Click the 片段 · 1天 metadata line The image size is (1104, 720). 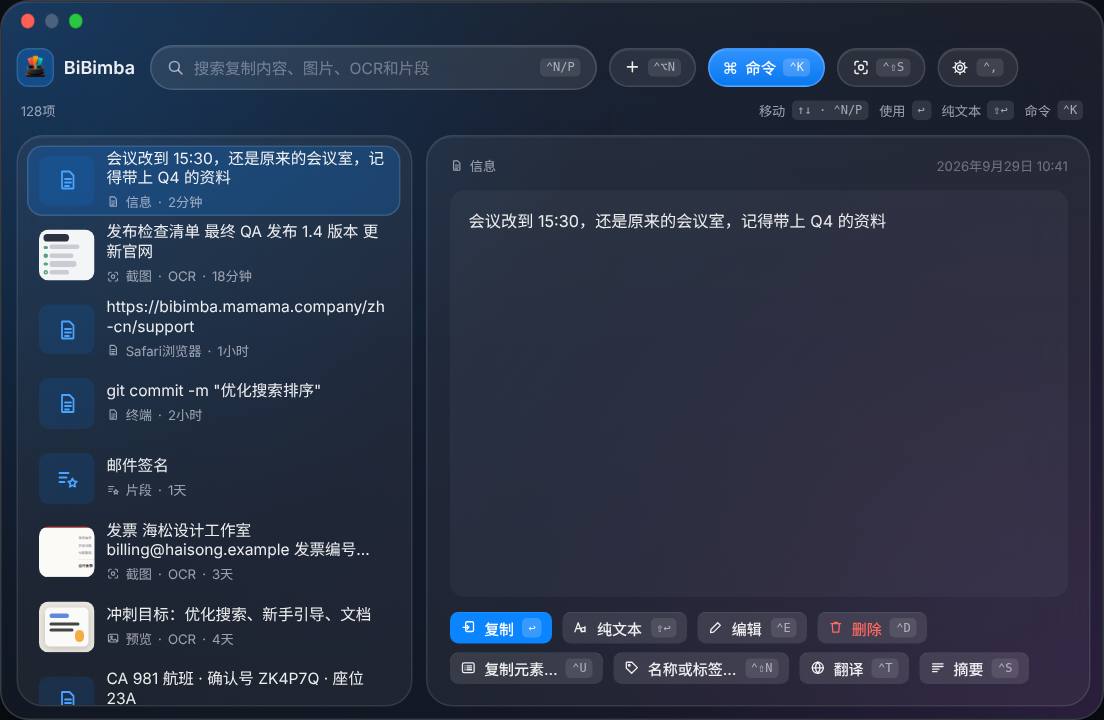pyautogui.click(x=146, y=490)
